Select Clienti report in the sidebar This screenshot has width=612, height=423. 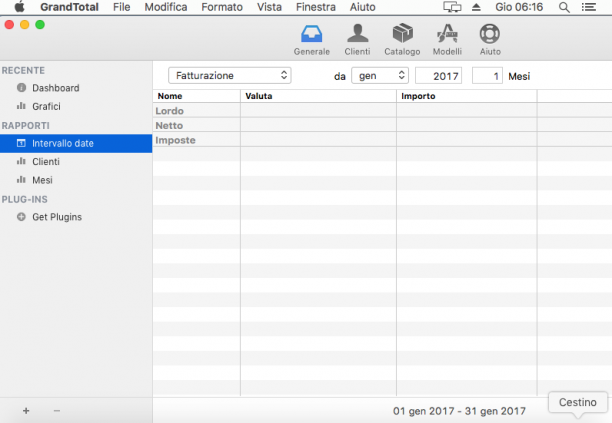76,162
